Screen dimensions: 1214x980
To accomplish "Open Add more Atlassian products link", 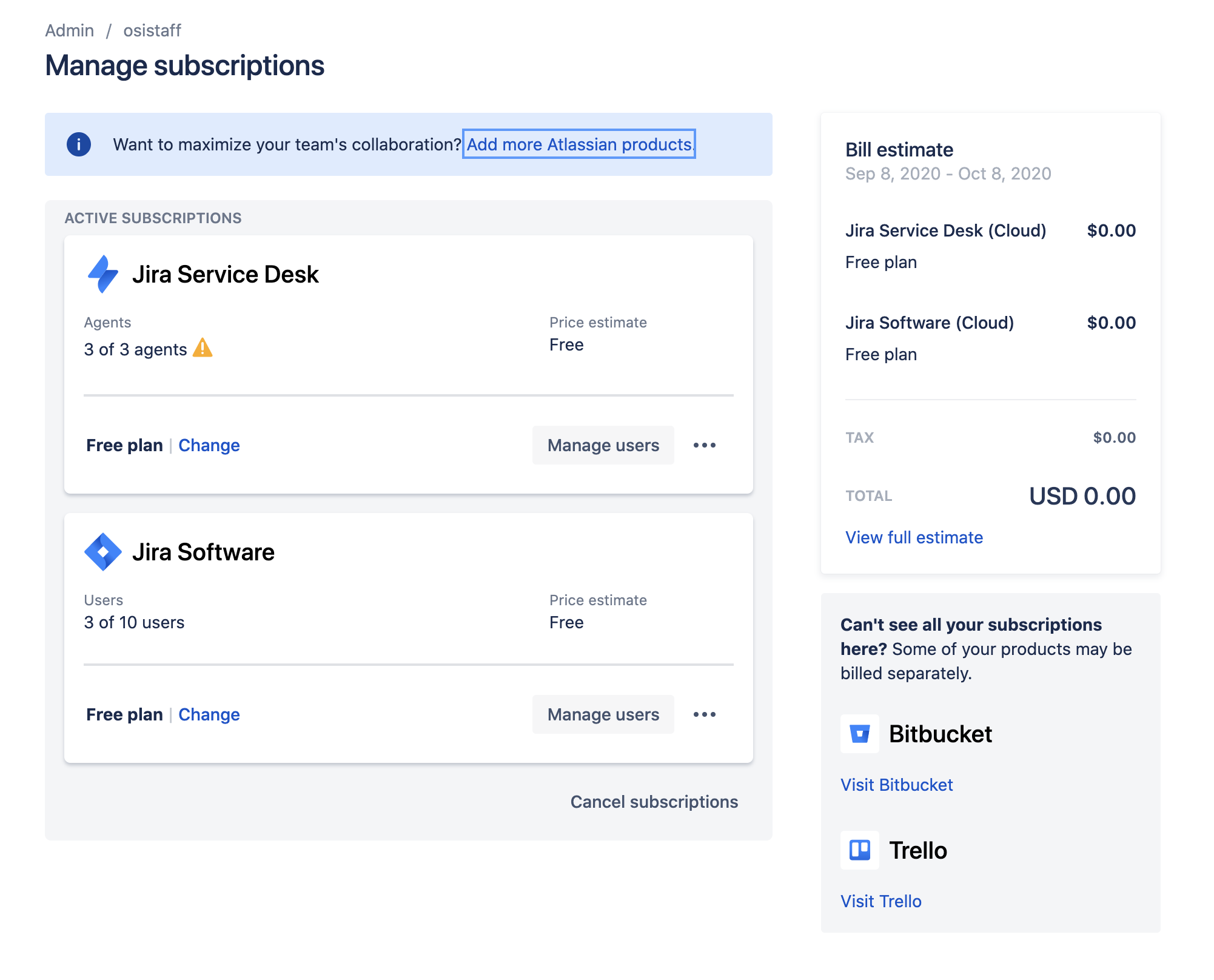I will (x=579, y=144).
